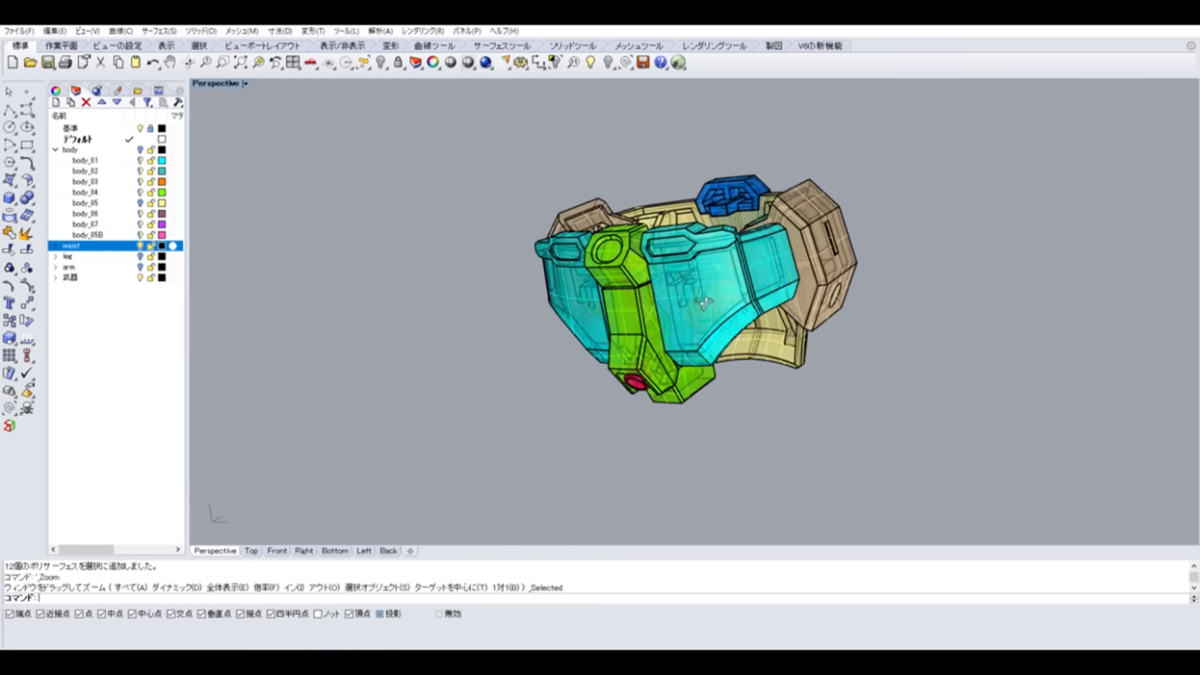Switch to the Top viewport tab

(251, 551)
